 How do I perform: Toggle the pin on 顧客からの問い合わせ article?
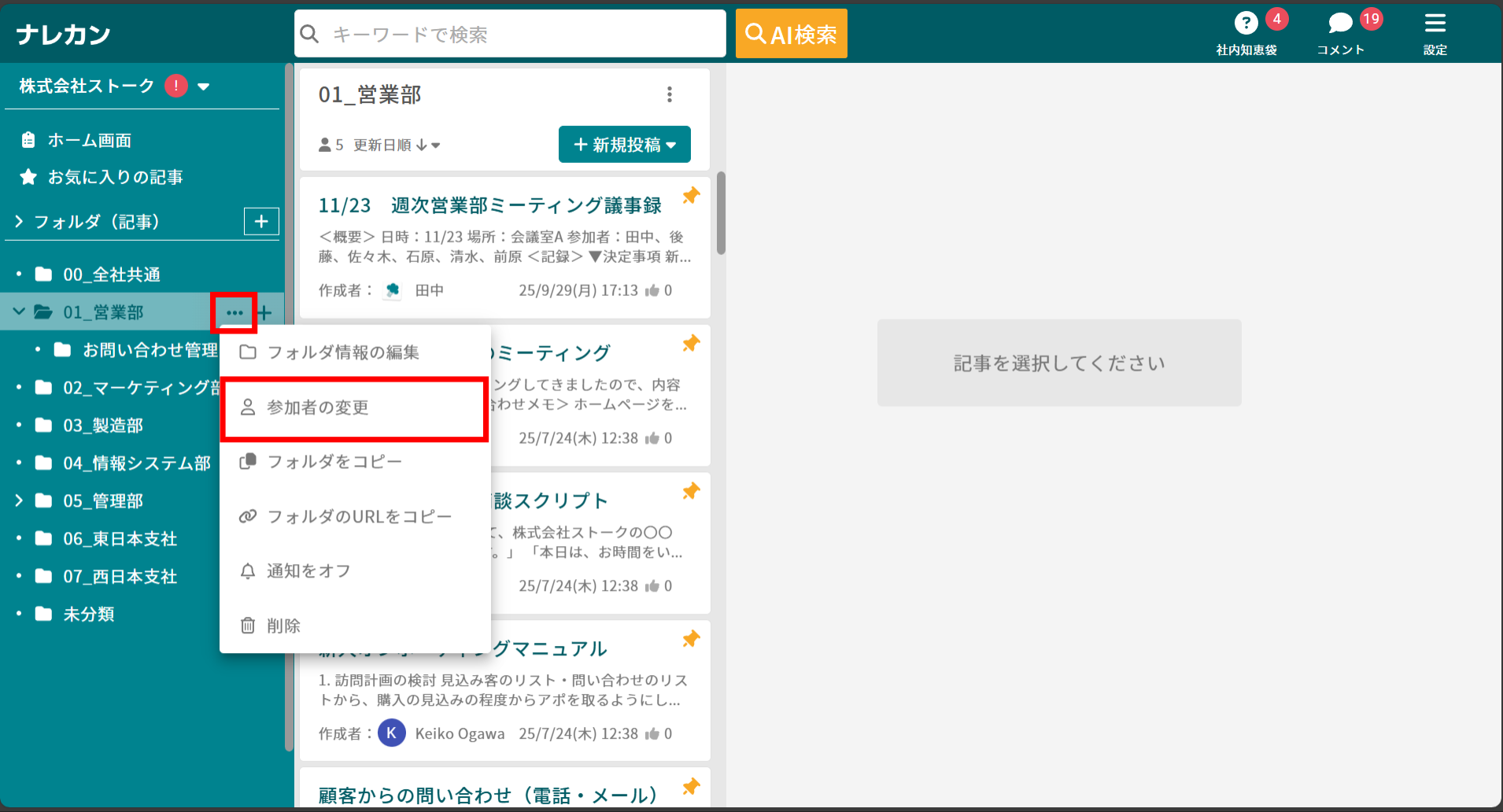690,787
